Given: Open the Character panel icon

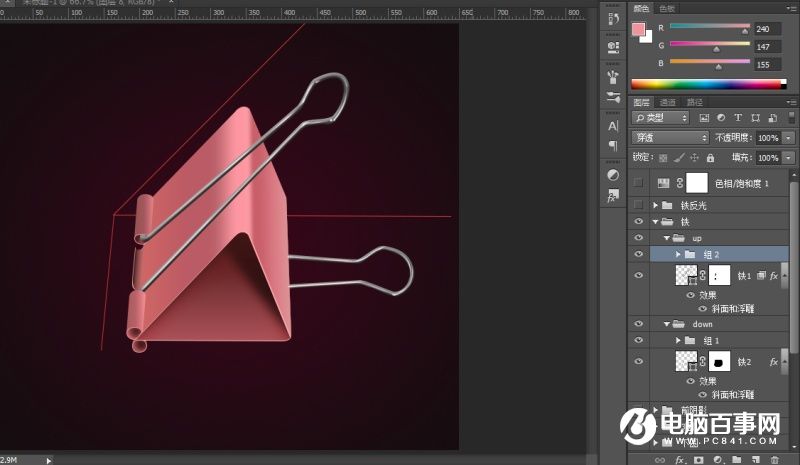Looking at the screenshot, I should (613, 126).
